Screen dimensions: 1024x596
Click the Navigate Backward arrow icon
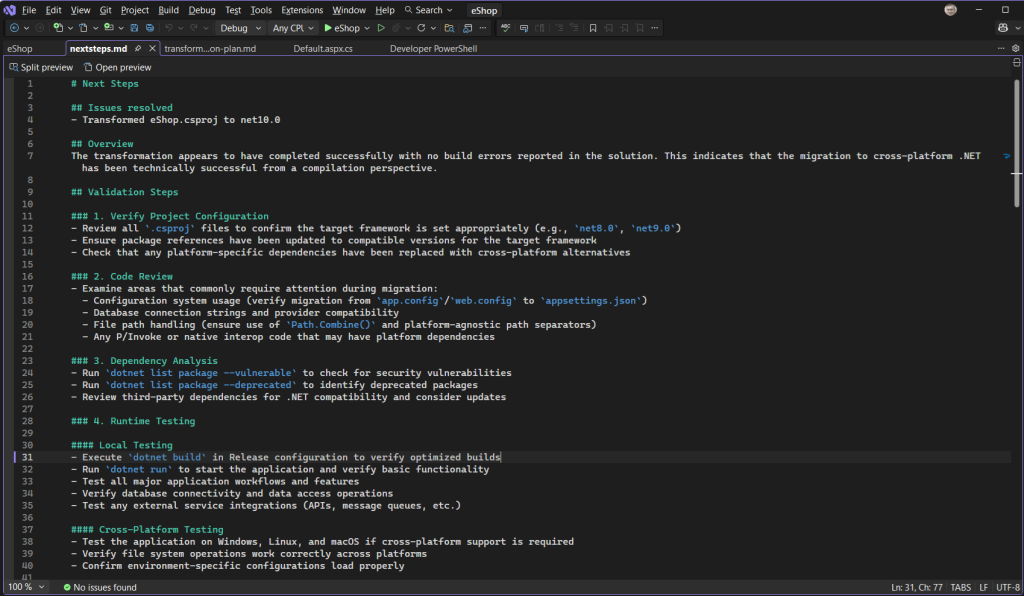pyautogui.click(x=15, y=28)
